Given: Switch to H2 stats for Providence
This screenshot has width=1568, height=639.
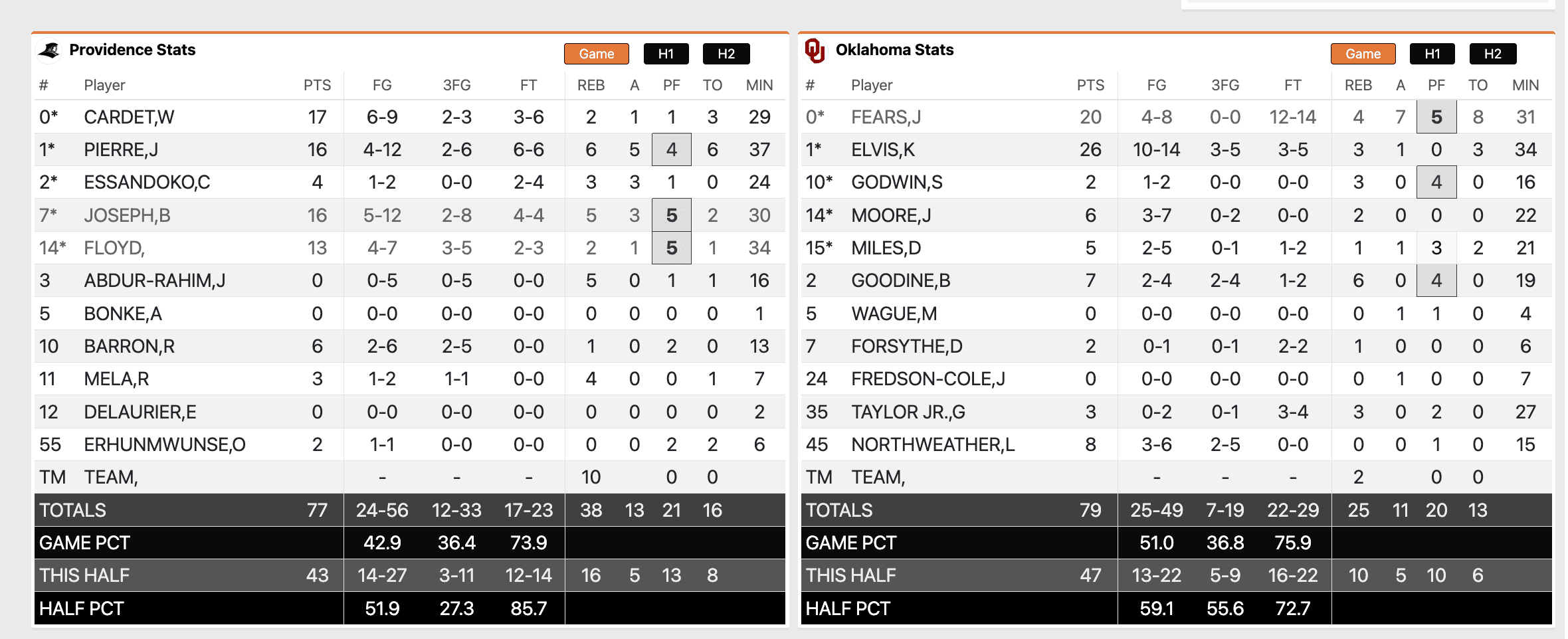Looking at the screenshot, I should tap(727, 54).
